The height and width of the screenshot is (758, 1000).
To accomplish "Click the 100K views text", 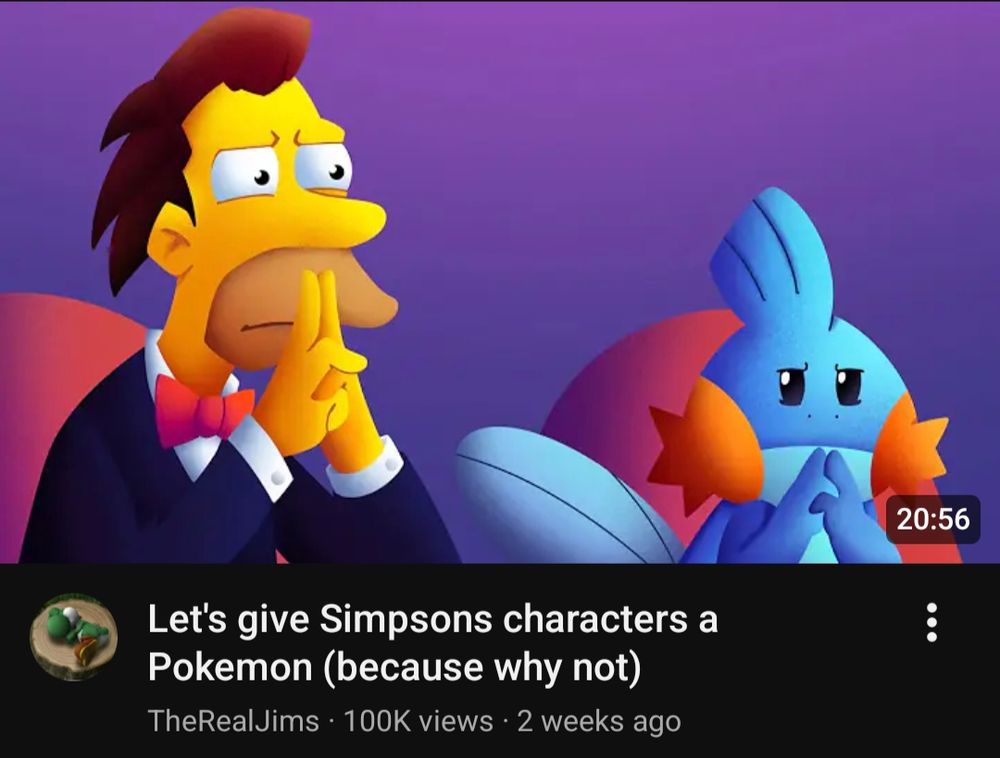I will point(418,721).
